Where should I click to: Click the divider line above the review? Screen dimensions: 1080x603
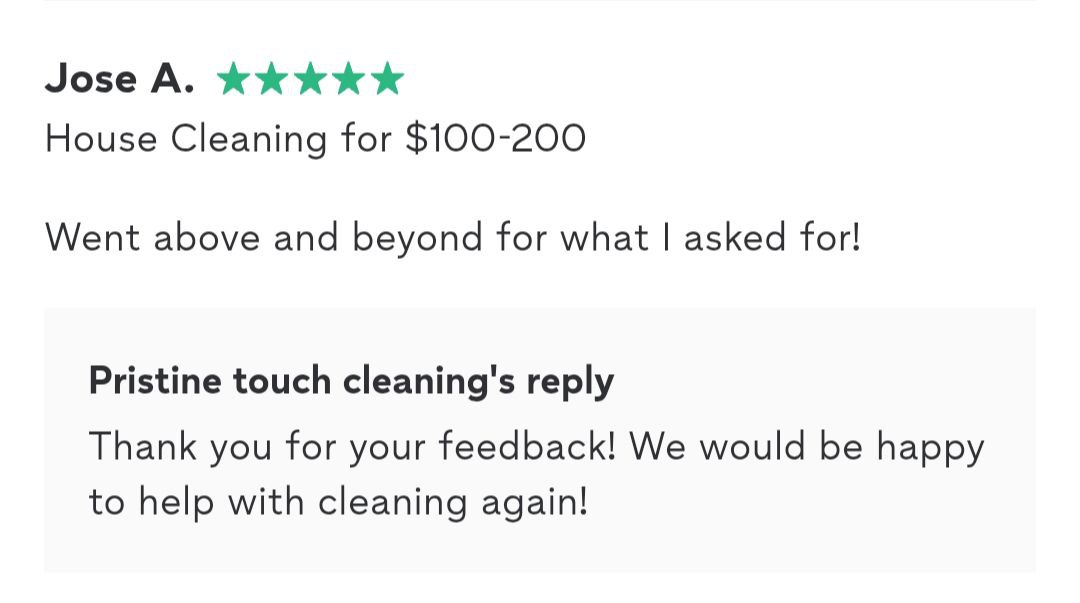tap(540, 1)
